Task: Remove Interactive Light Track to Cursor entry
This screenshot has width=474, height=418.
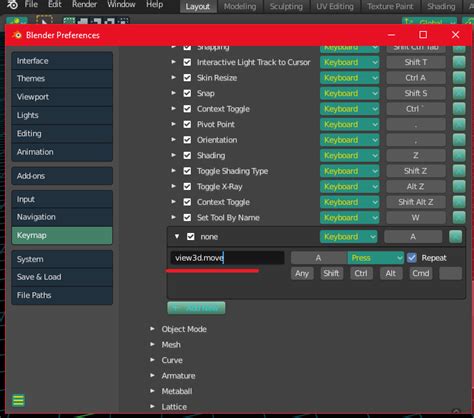Action: [459, 62]
